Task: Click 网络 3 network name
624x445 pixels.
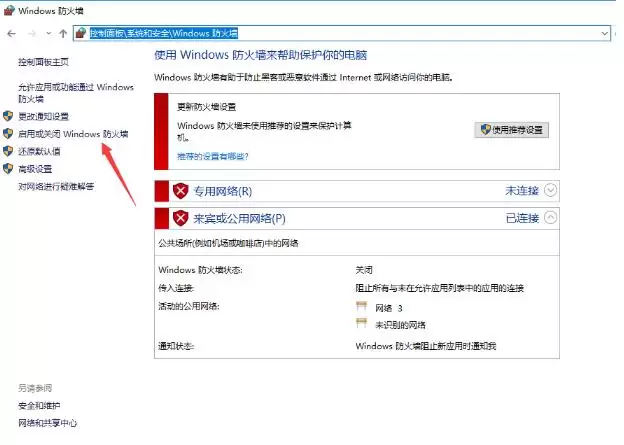Action: [x=389, y=308]
